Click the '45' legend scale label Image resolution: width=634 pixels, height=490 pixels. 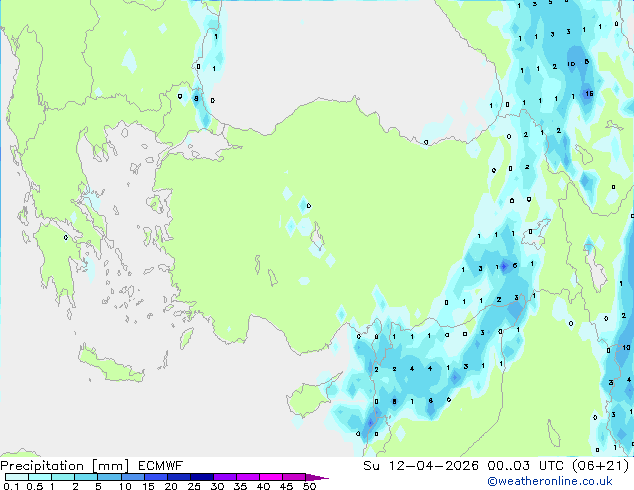point(286,486)
